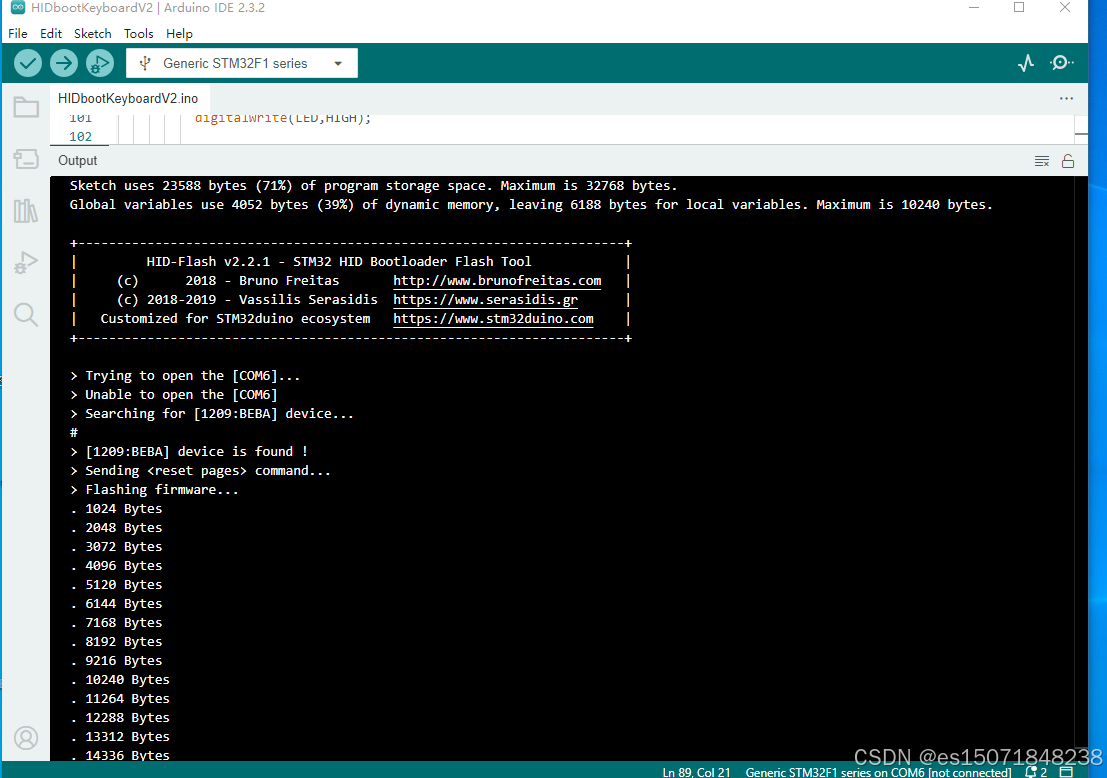Image resolution: width=1107 pixels, height=778 pixels.
Task: Click the 'Flashing firmware...' output line
Action: (x=155, y=490)
